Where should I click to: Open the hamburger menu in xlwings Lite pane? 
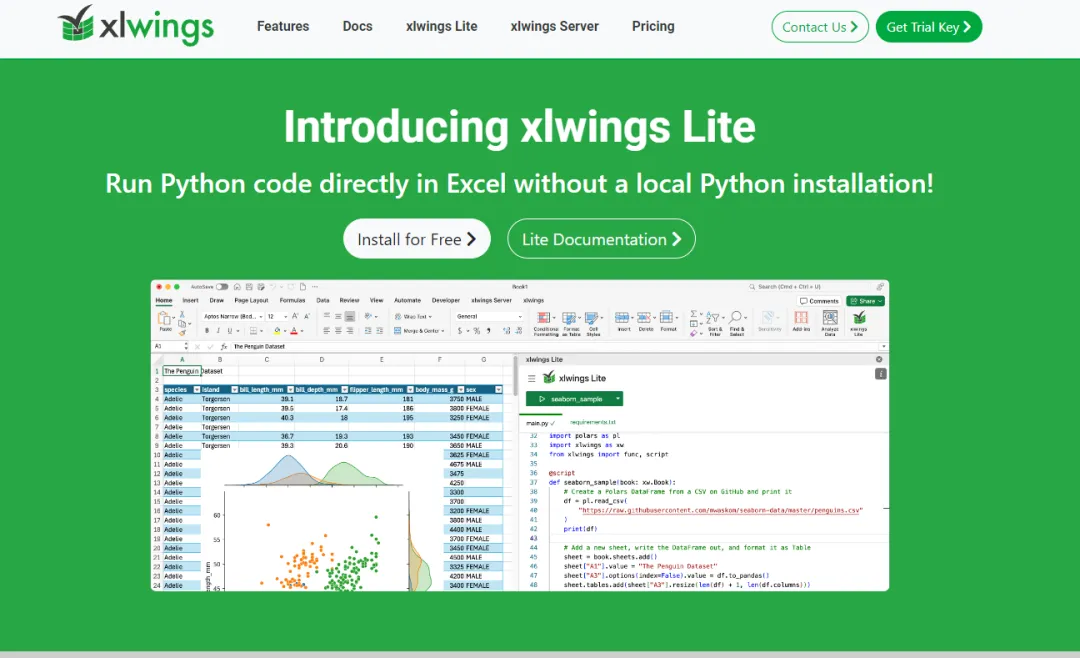pos(532,378)
